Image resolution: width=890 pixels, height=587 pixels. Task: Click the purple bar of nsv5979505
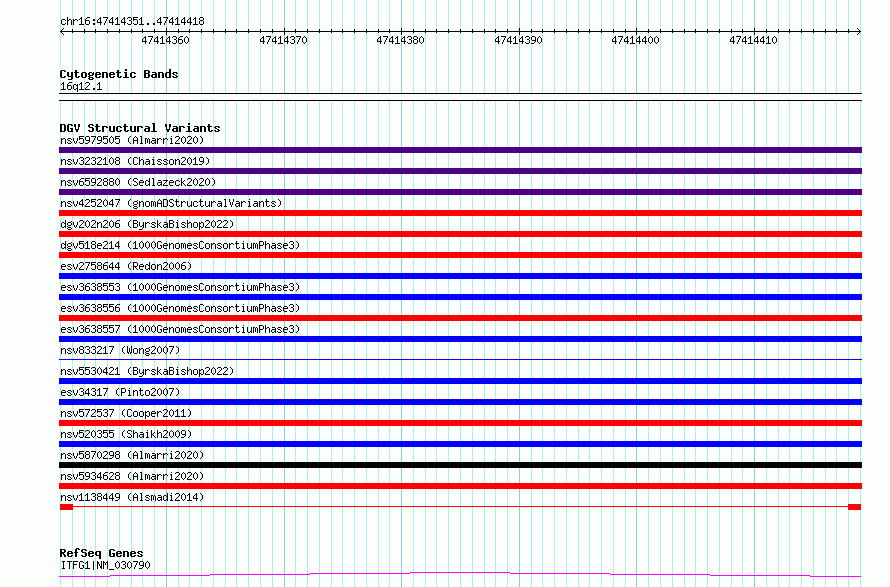(x=460, y=150)
